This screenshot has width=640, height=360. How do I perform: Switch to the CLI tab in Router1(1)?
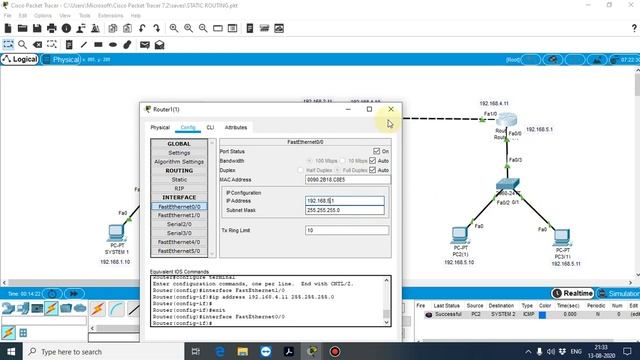[210, 127]
